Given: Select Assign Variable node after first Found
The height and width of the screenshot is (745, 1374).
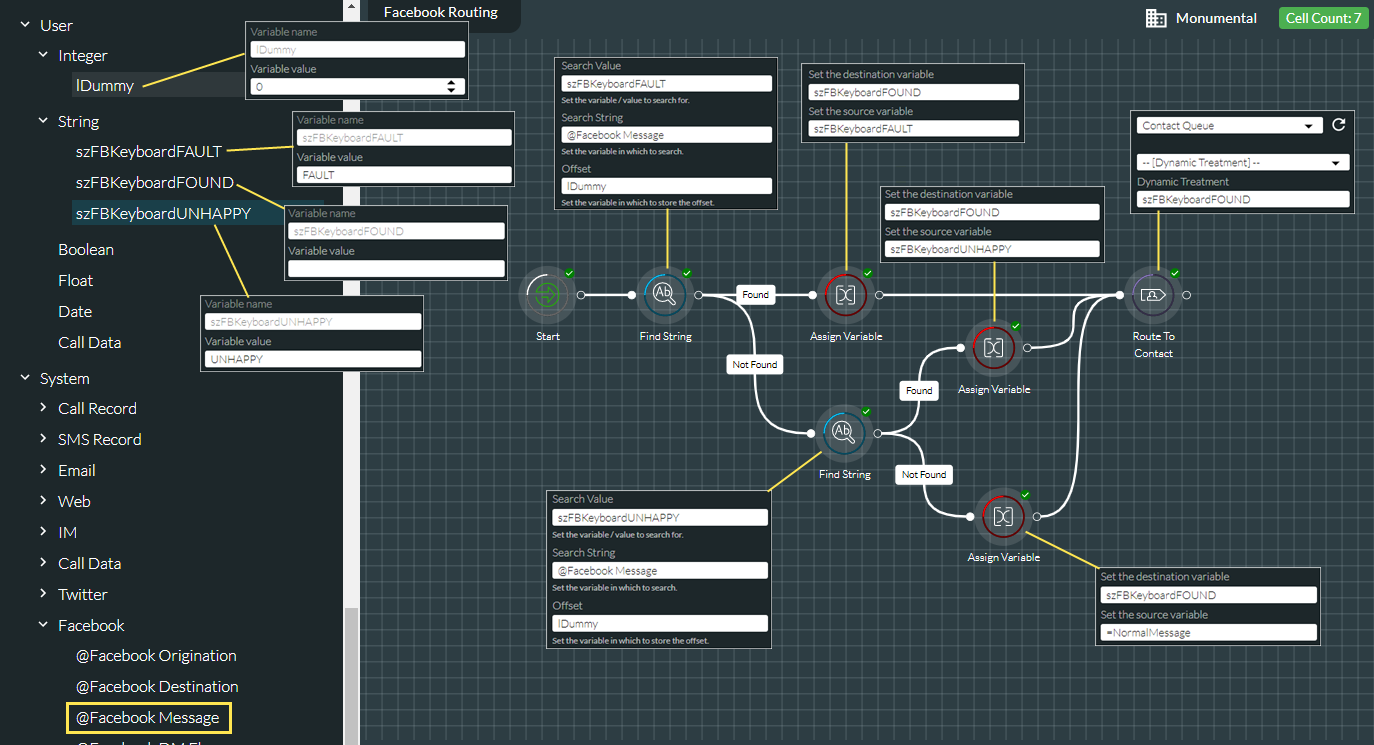Looking at the screenshot, I should click(x=846, y=295).
